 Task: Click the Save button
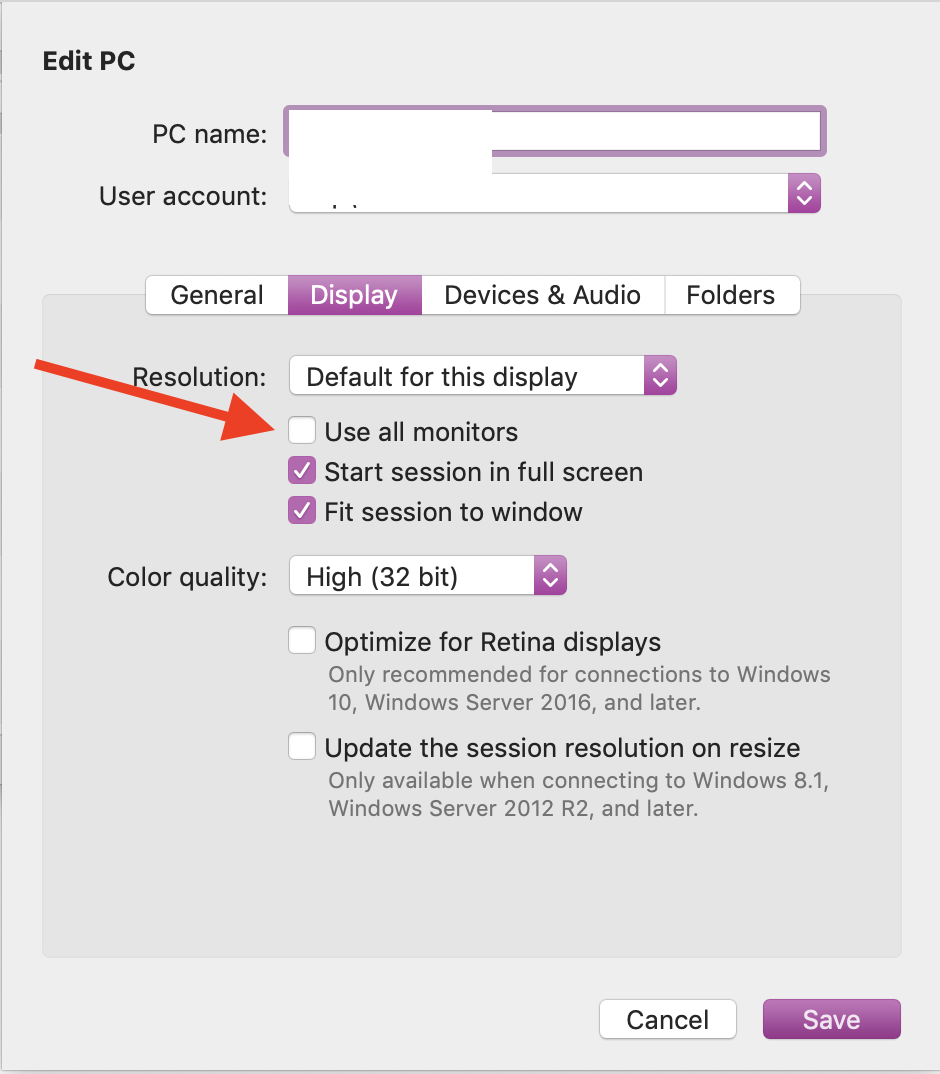click(x=831, y=1019)
